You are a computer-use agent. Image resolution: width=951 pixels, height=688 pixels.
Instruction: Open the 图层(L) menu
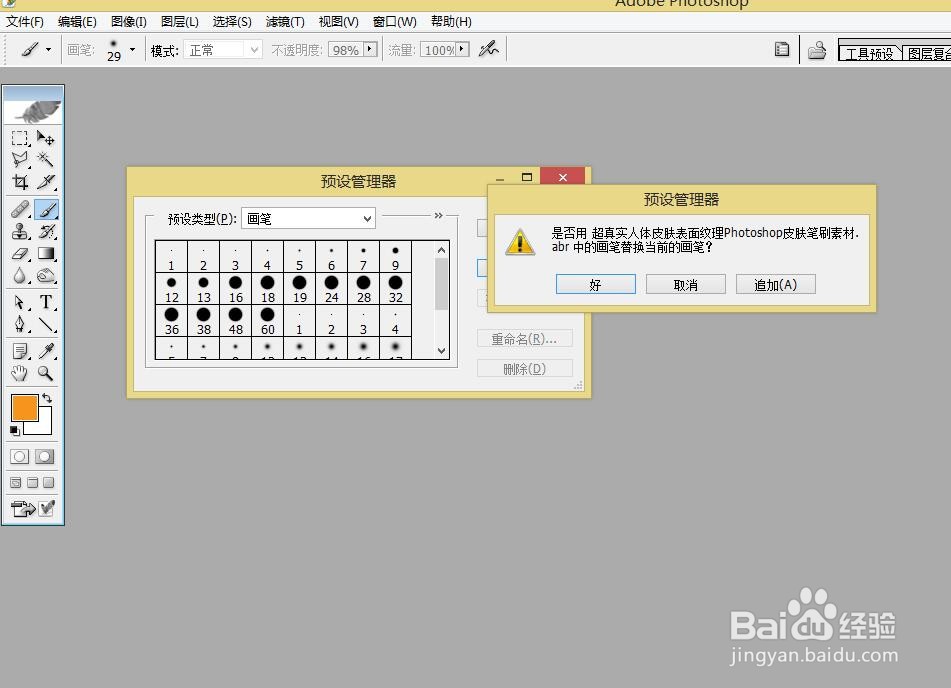(x=180, y=22)
